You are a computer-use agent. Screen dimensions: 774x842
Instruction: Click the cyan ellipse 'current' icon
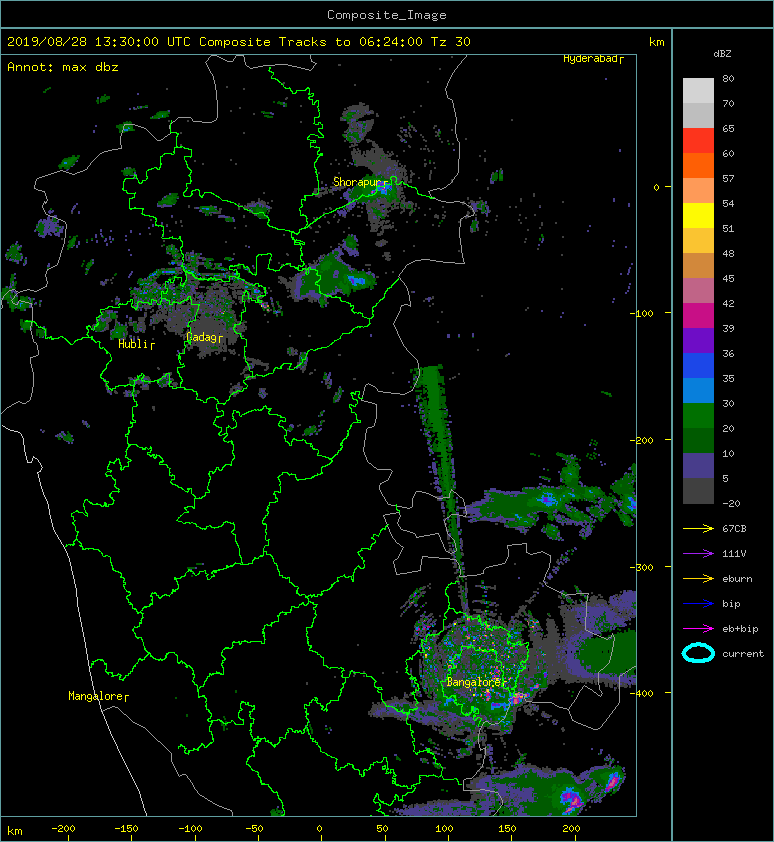(698, 653)
